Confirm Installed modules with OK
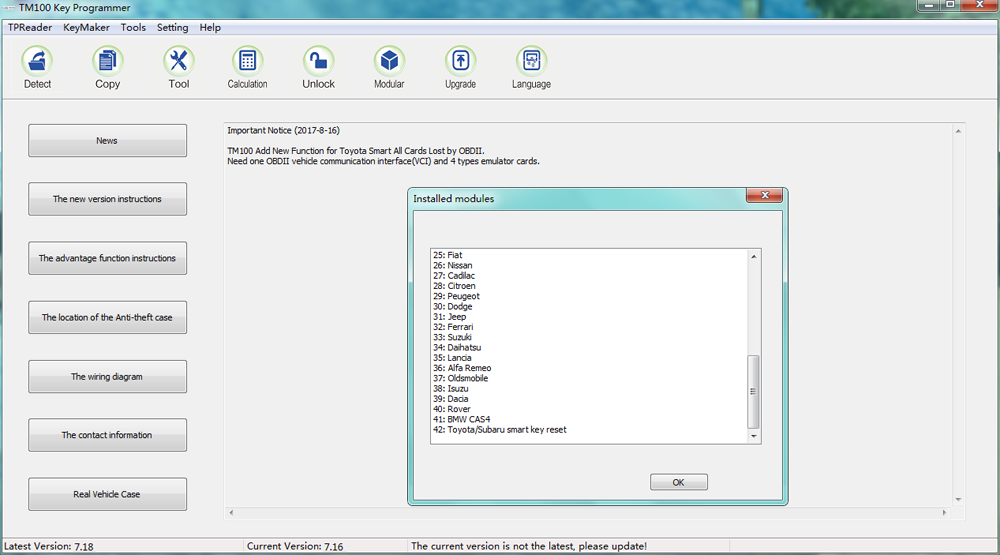 click(x=679, y=482)
